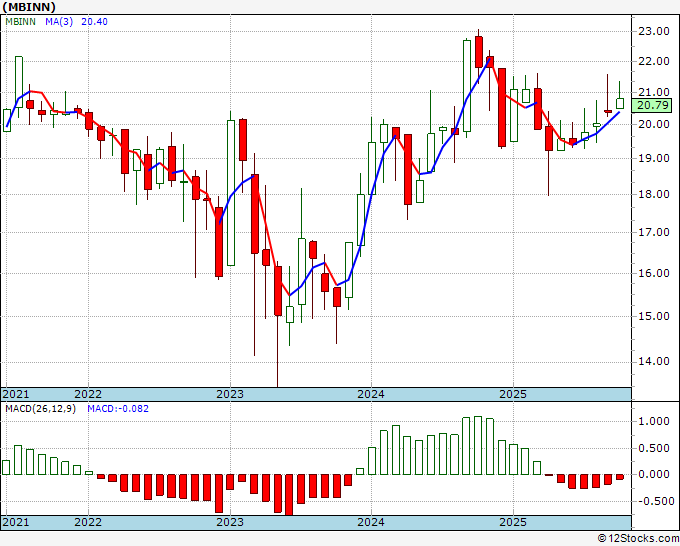
Task: Click the MACD(26,12,9) indicator label
Action: [x=40, y=409]
